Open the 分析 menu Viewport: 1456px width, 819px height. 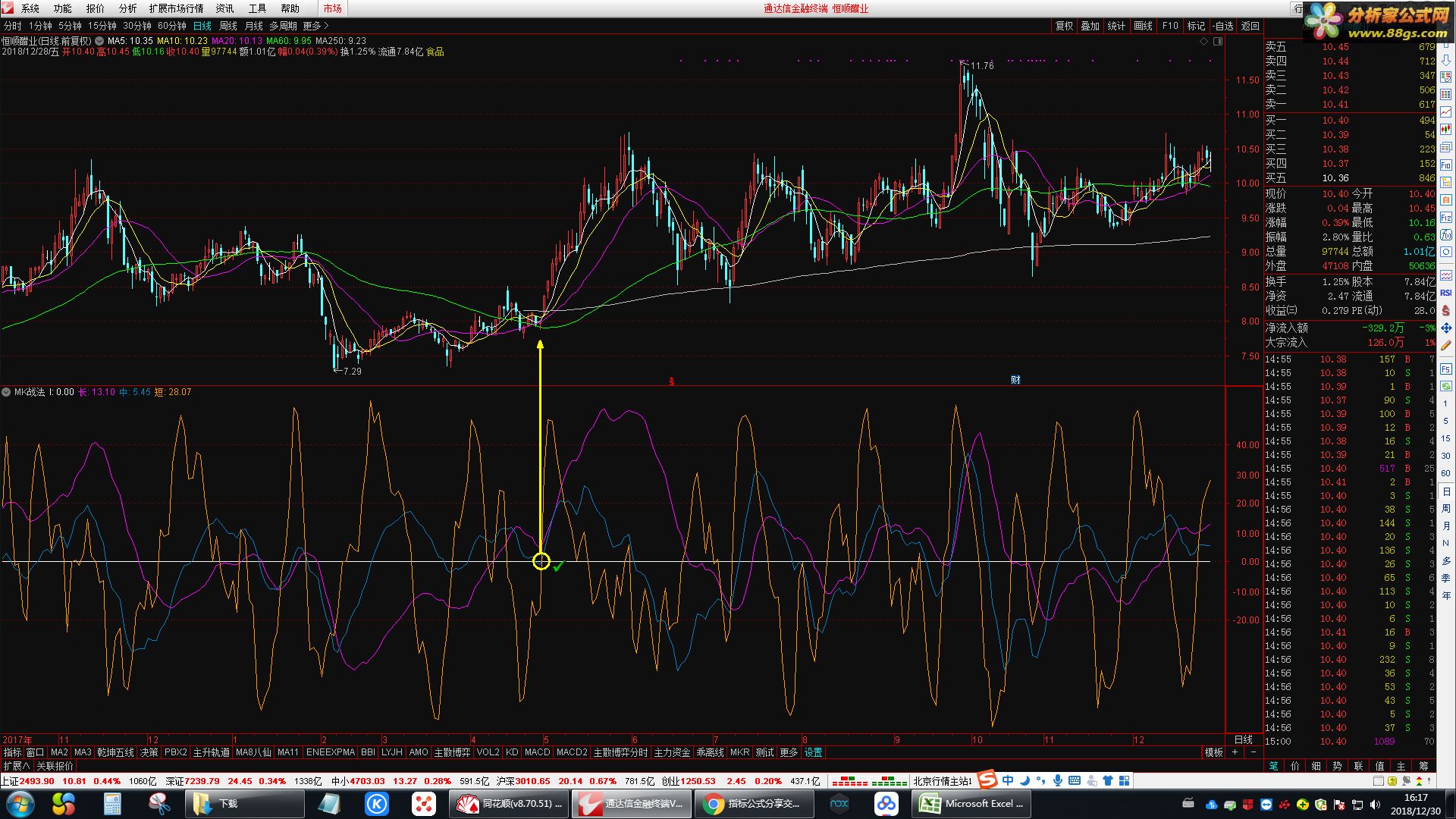(x=128, y=8)
